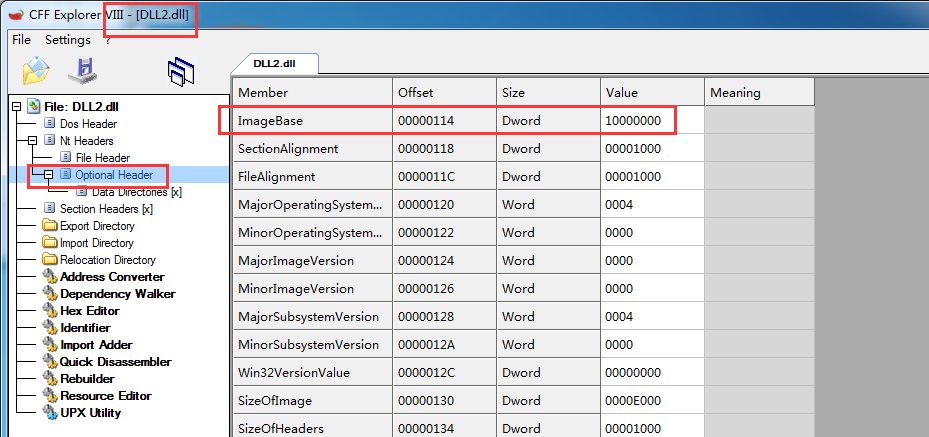The height and width of the screenshot is (437, 929).
Task: Select the SizeOfHeaders member cell
Action: 312,426
